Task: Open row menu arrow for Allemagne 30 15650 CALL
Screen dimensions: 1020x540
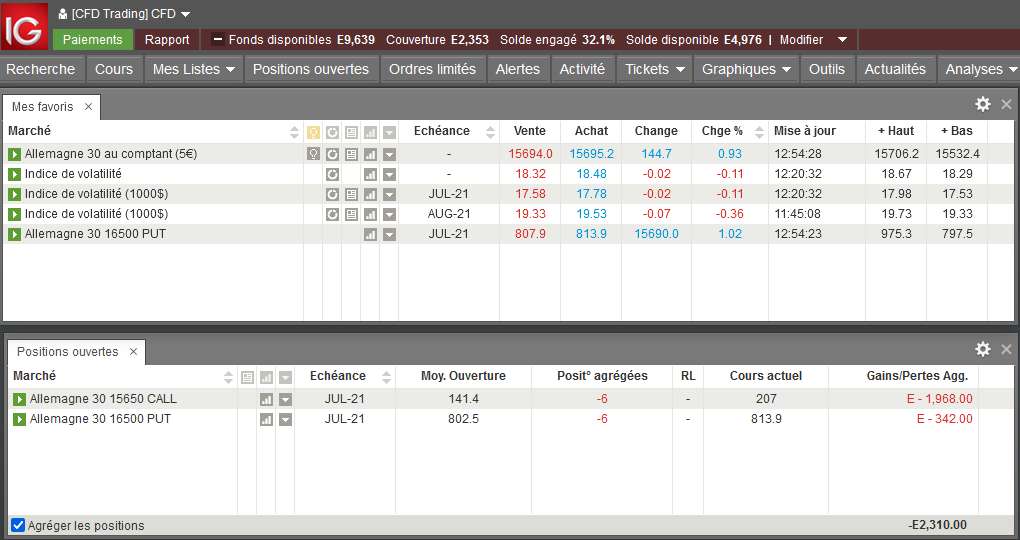Action: click(285, 399)
